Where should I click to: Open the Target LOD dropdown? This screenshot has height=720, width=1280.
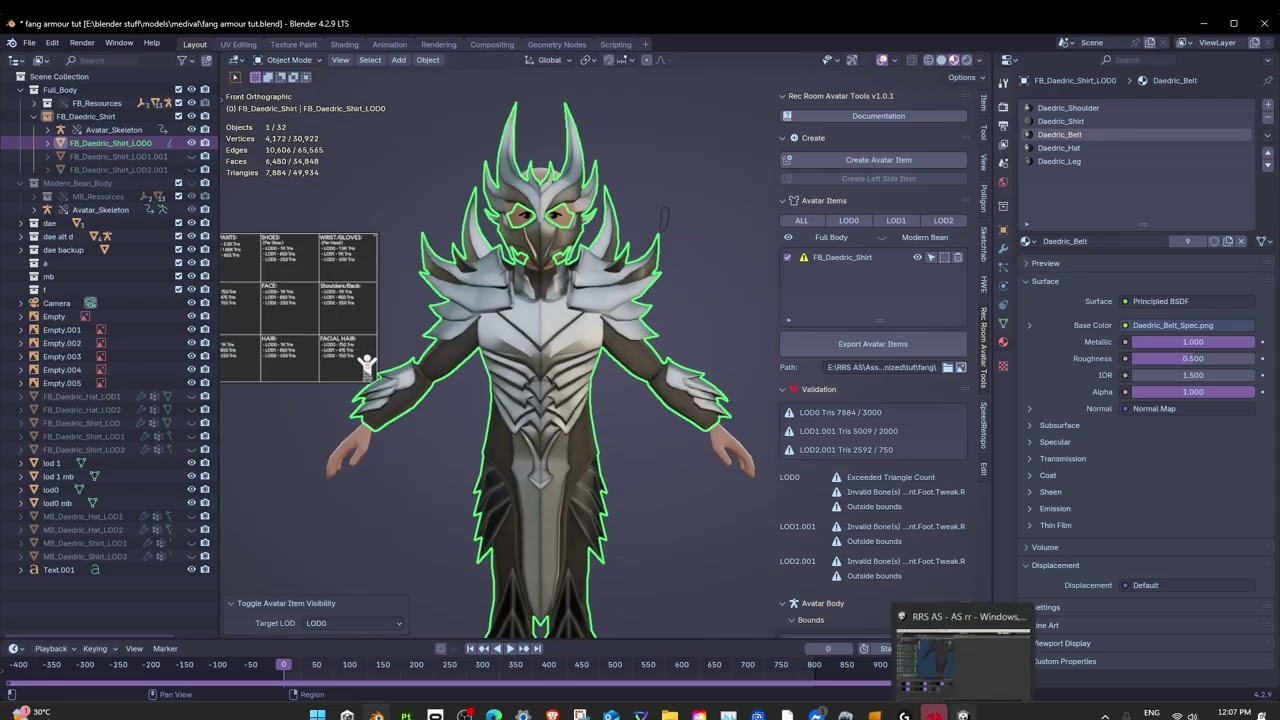[354, 623]
